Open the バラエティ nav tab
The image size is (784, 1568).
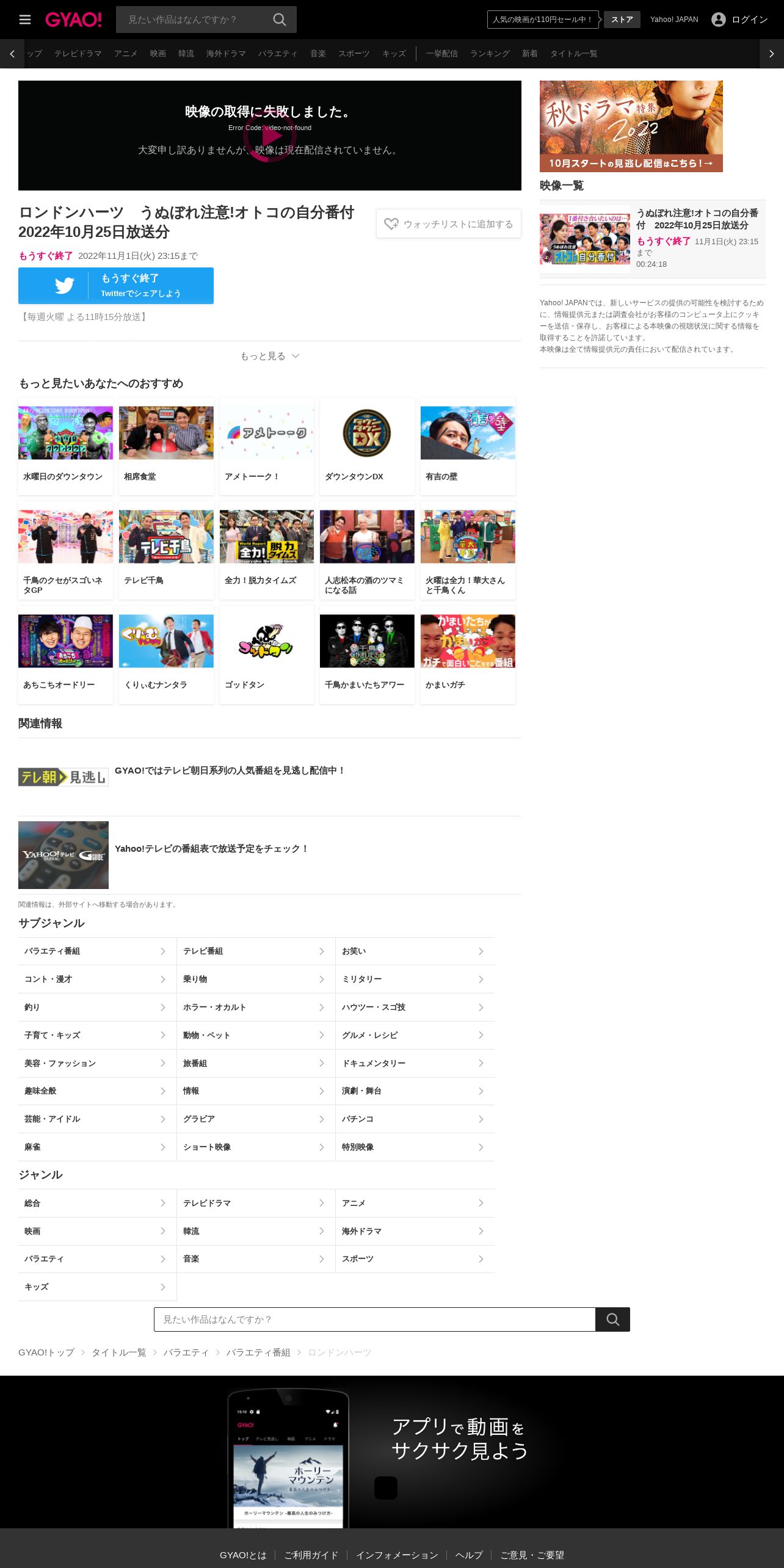tap(278, 54)
